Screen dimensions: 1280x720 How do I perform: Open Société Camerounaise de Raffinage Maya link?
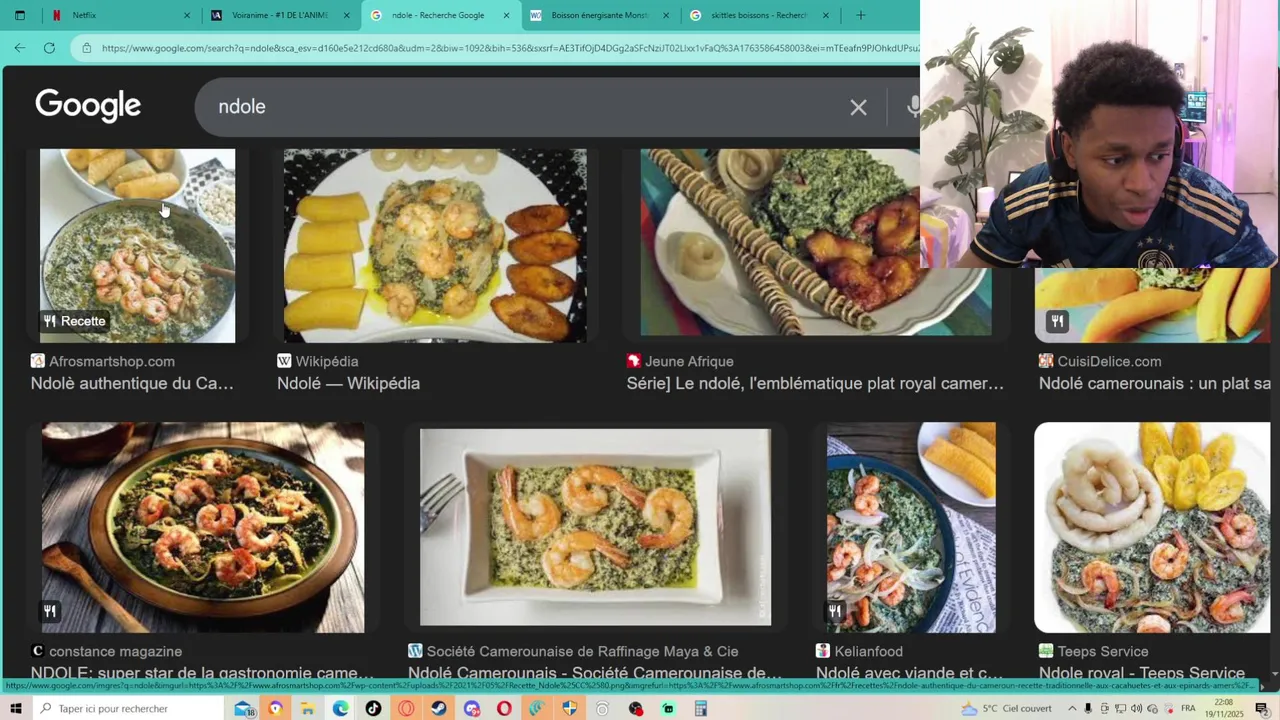coord(582,651)
